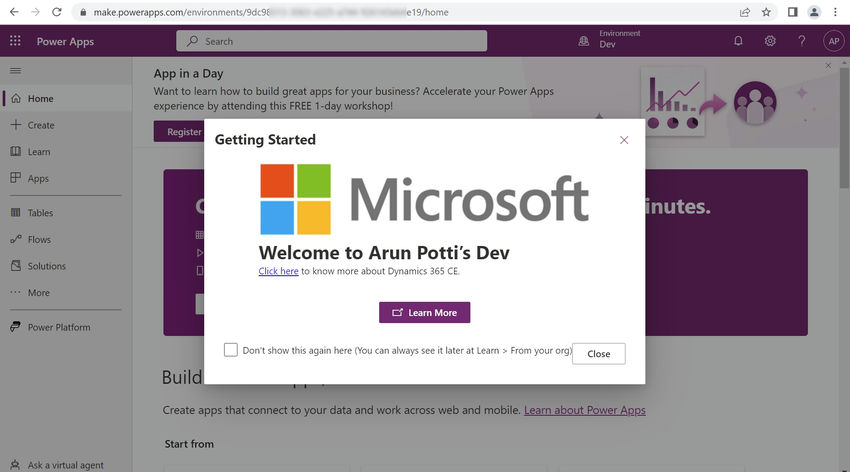This screenshot has width=850, height=472.
Task: Go to Home in sidebar
Action: [x=66, y=99]
